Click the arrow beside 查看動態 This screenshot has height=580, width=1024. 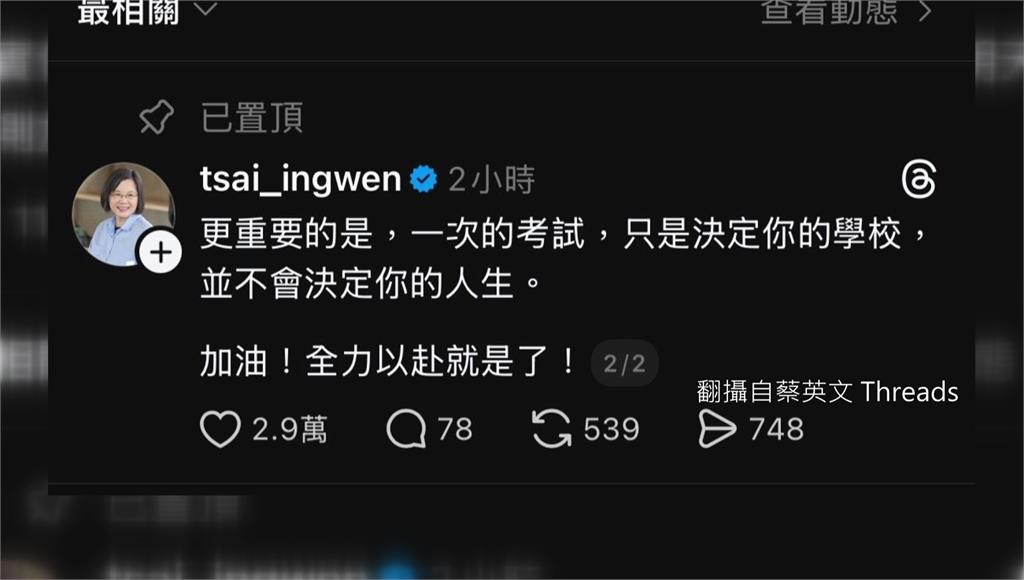tap(923, 11)
